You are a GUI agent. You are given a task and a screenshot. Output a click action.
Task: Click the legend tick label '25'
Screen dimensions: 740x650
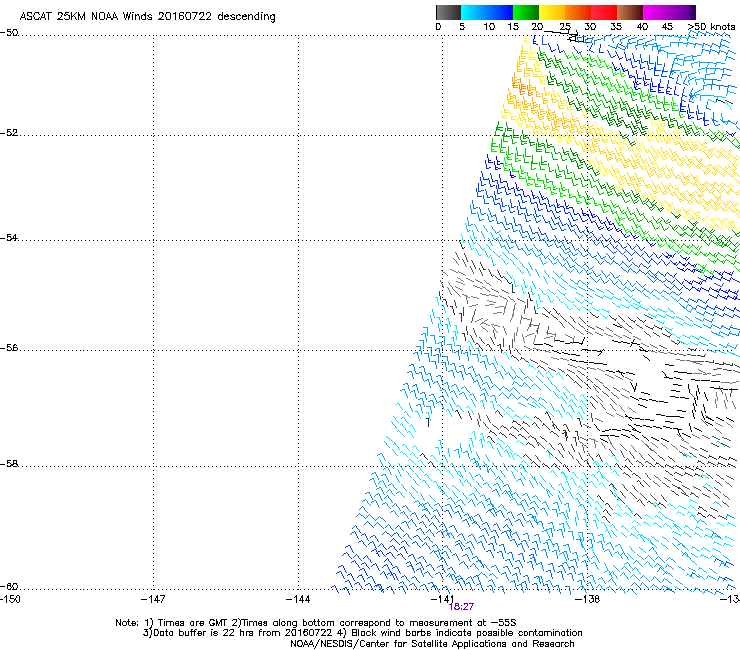pyautogui.click(x=565, y=27)
